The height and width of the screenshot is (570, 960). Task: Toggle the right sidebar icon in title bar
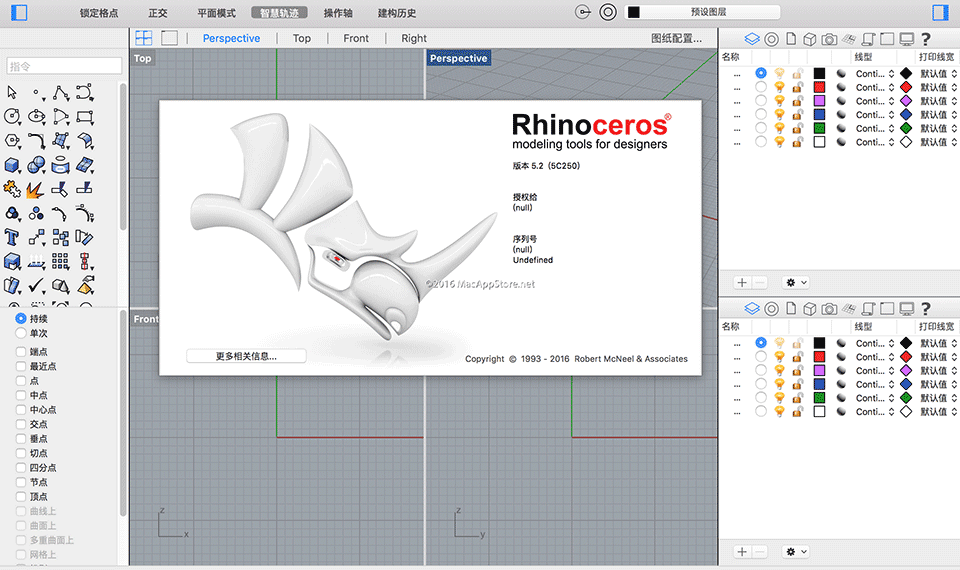pos(940,12)
